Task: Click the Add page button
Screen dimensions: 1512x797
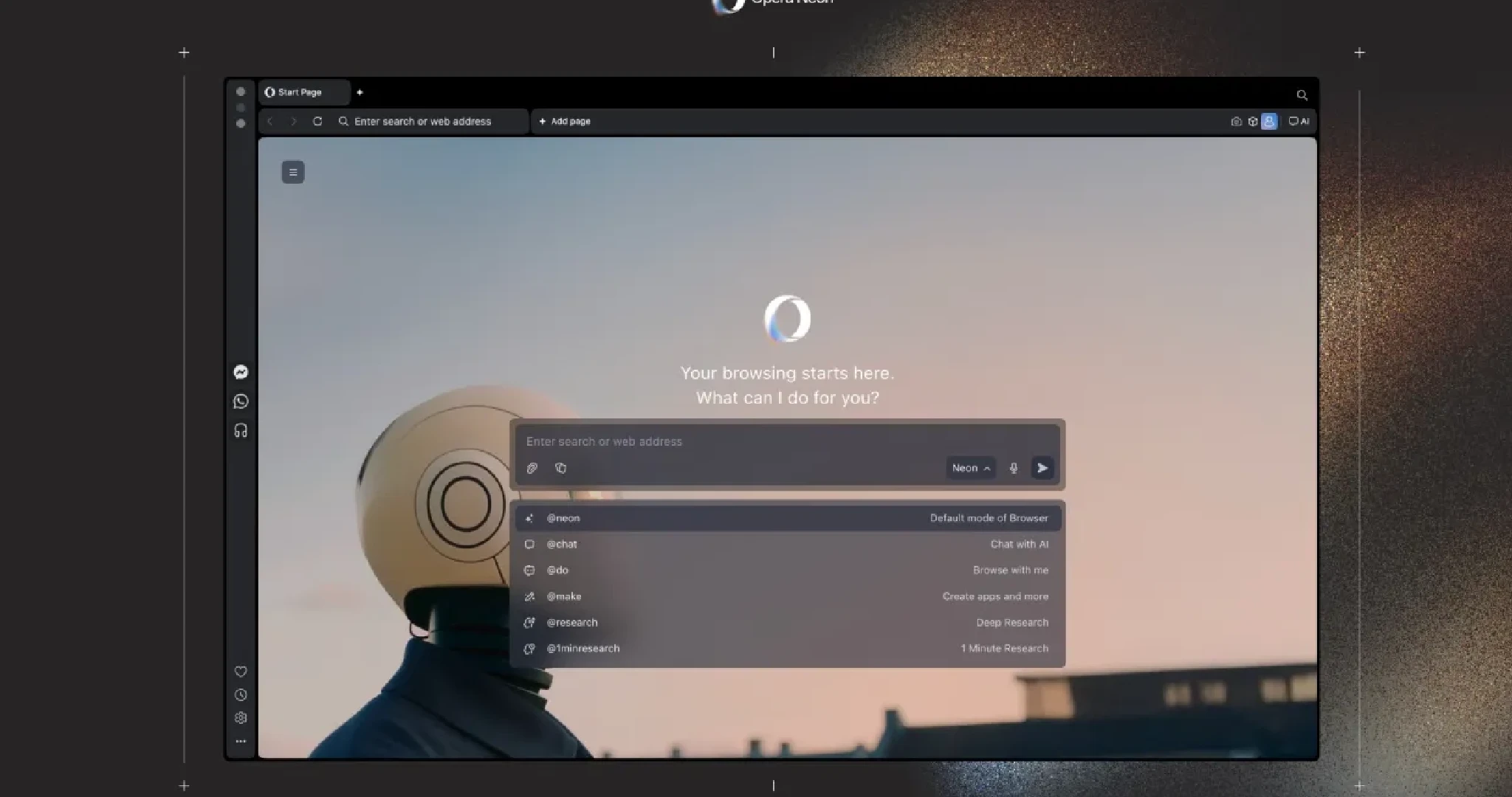Action: pos(565,122)
